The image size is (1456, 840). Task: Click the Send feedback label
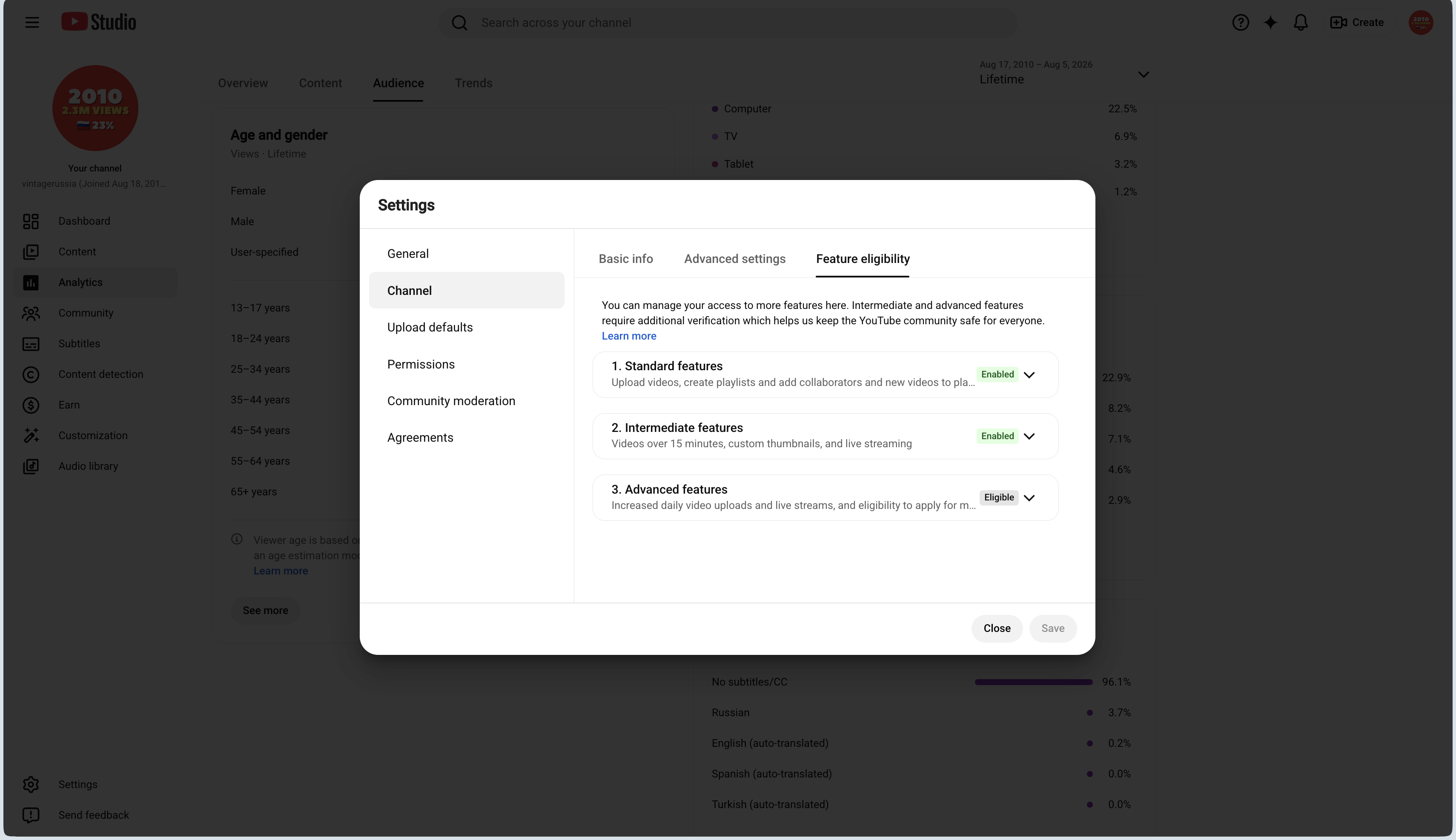tap(94, 815)
